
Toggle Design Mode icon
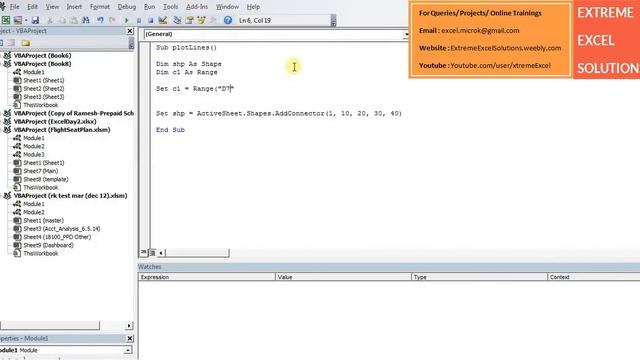click(x=163, y=20)
